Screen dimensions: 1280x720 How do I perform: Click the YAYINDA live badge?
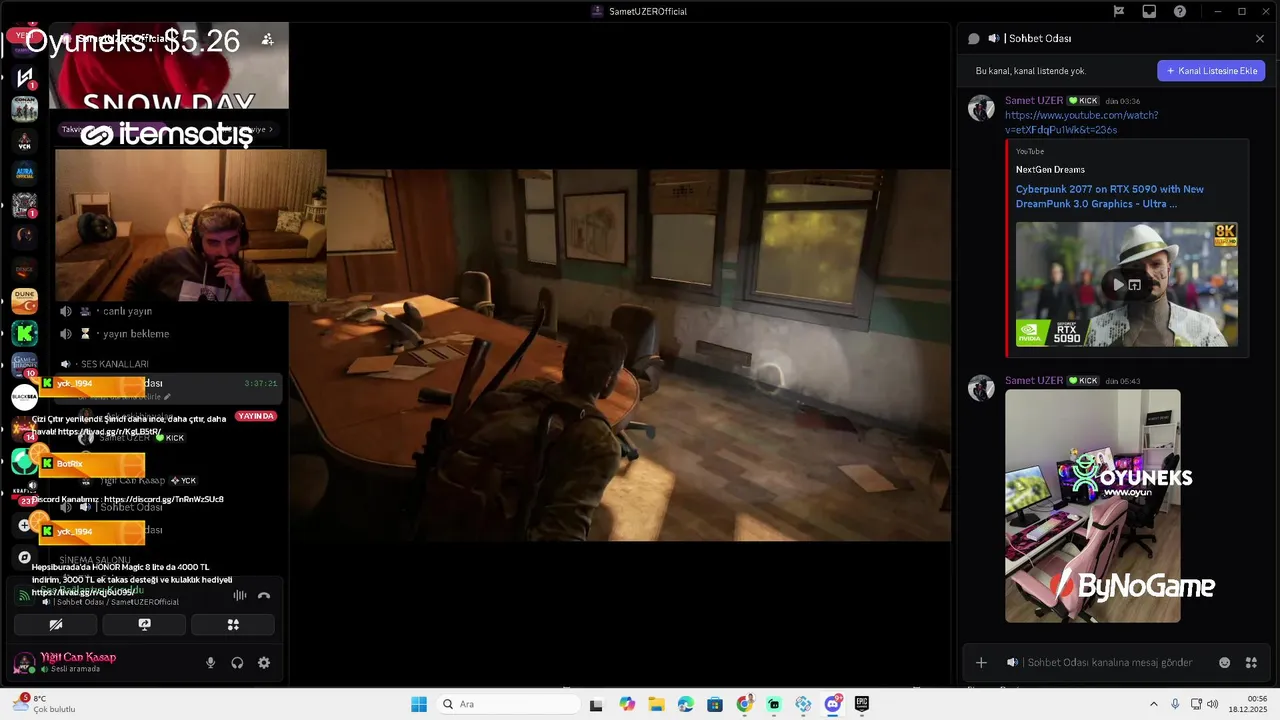(256, 416)
